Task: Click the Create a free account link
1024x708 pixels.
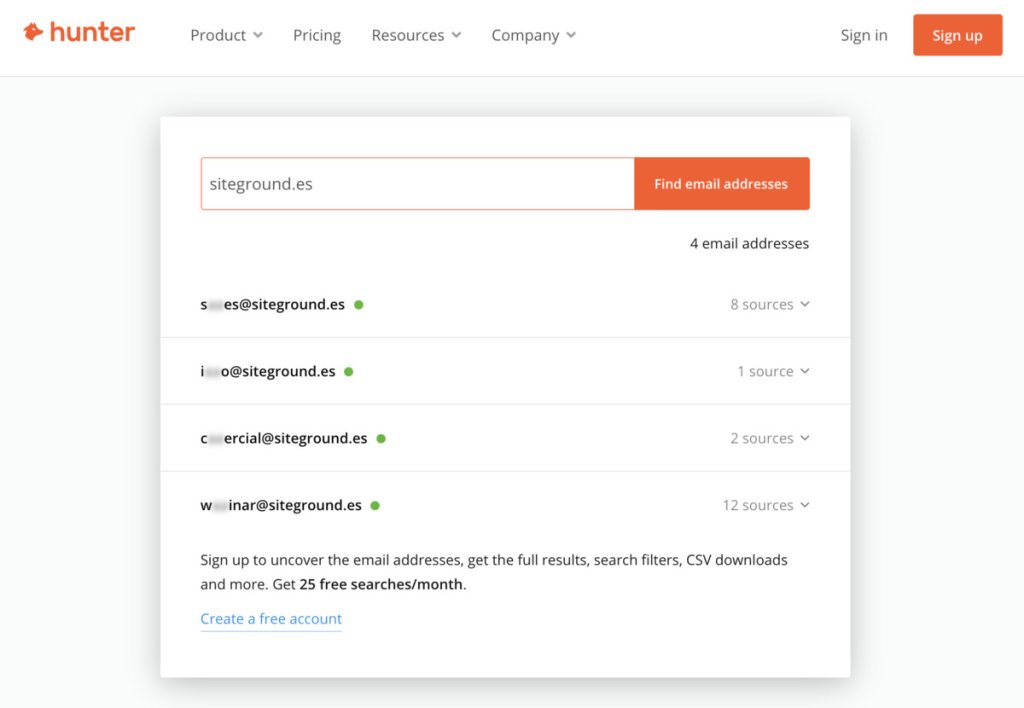Action: (271, 619)
